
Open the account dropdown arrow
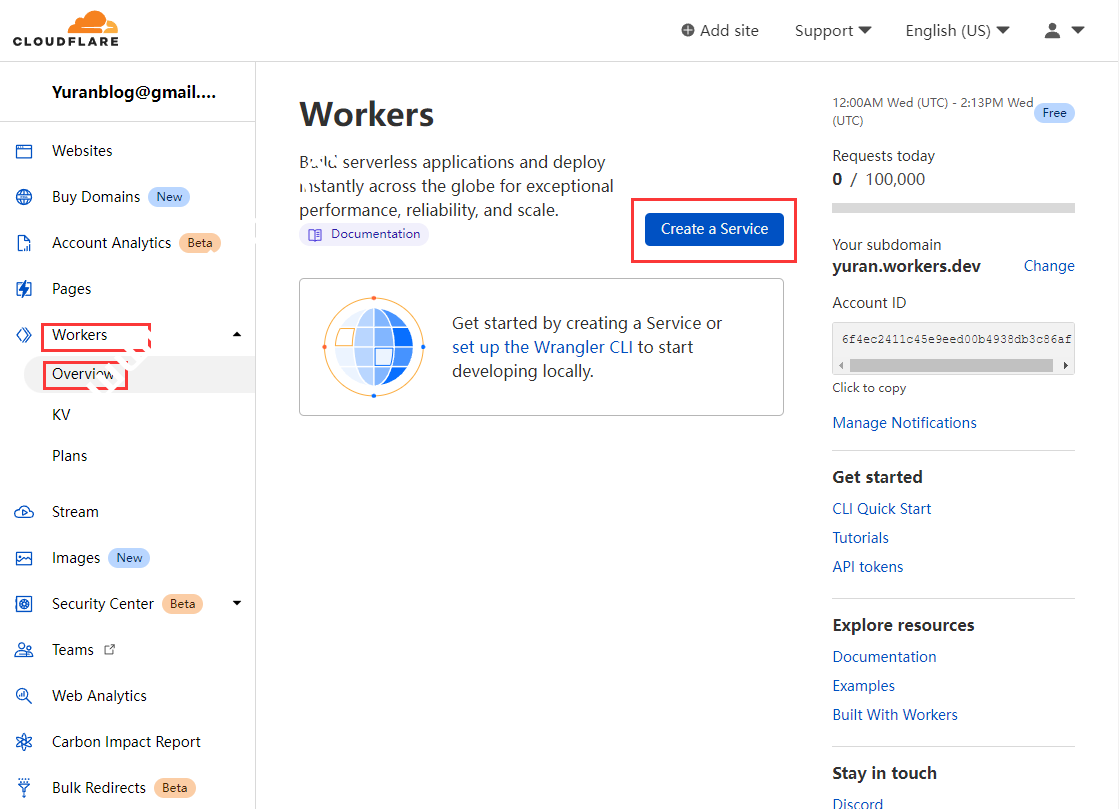coord(1078,30)
